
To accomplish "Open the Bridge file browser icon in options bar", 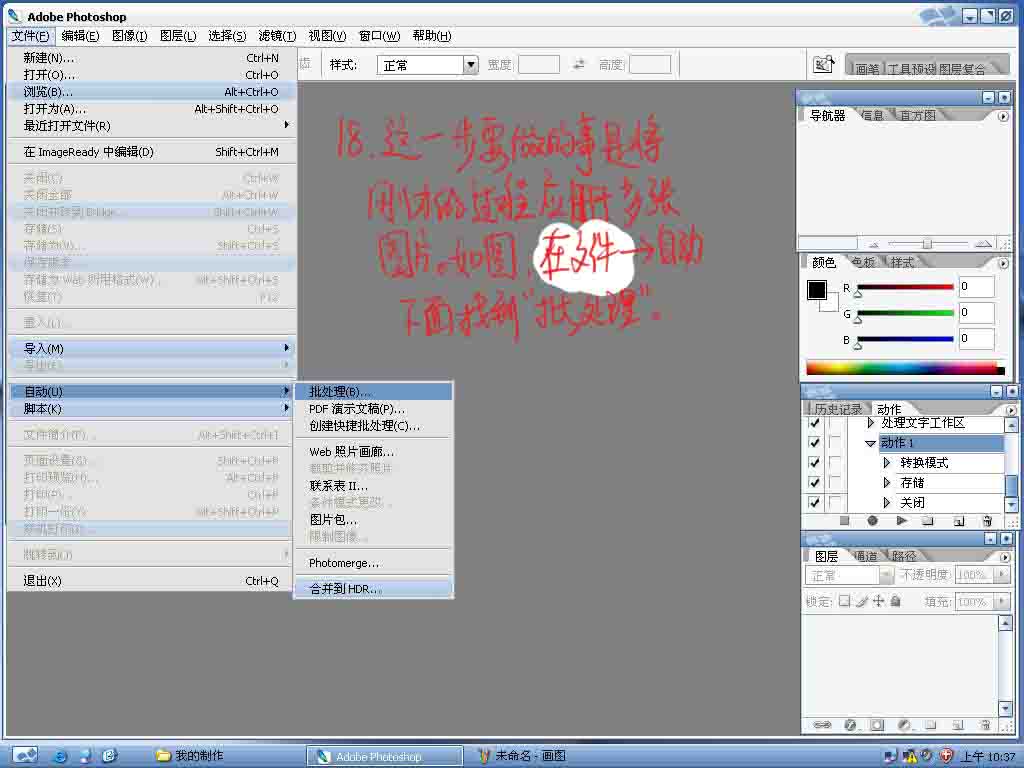I will click(x=822, y=65).
